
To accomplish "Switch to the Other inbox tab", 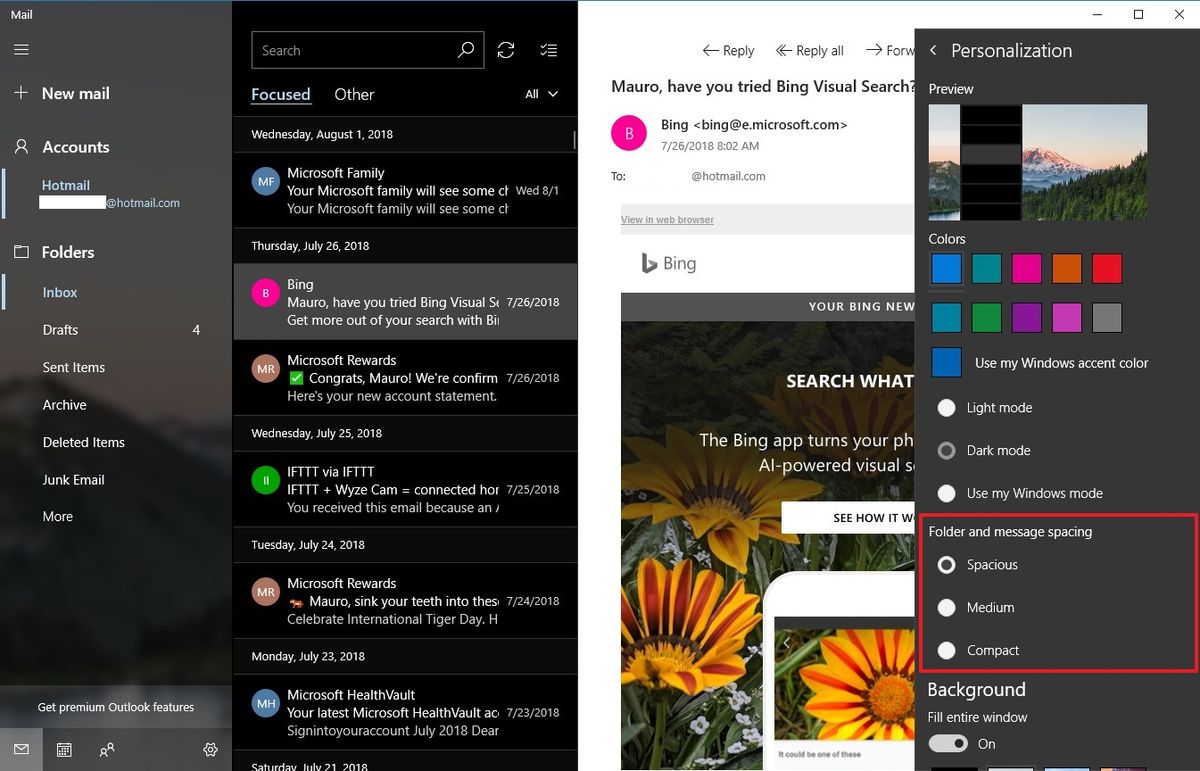I will click(354, 93).
